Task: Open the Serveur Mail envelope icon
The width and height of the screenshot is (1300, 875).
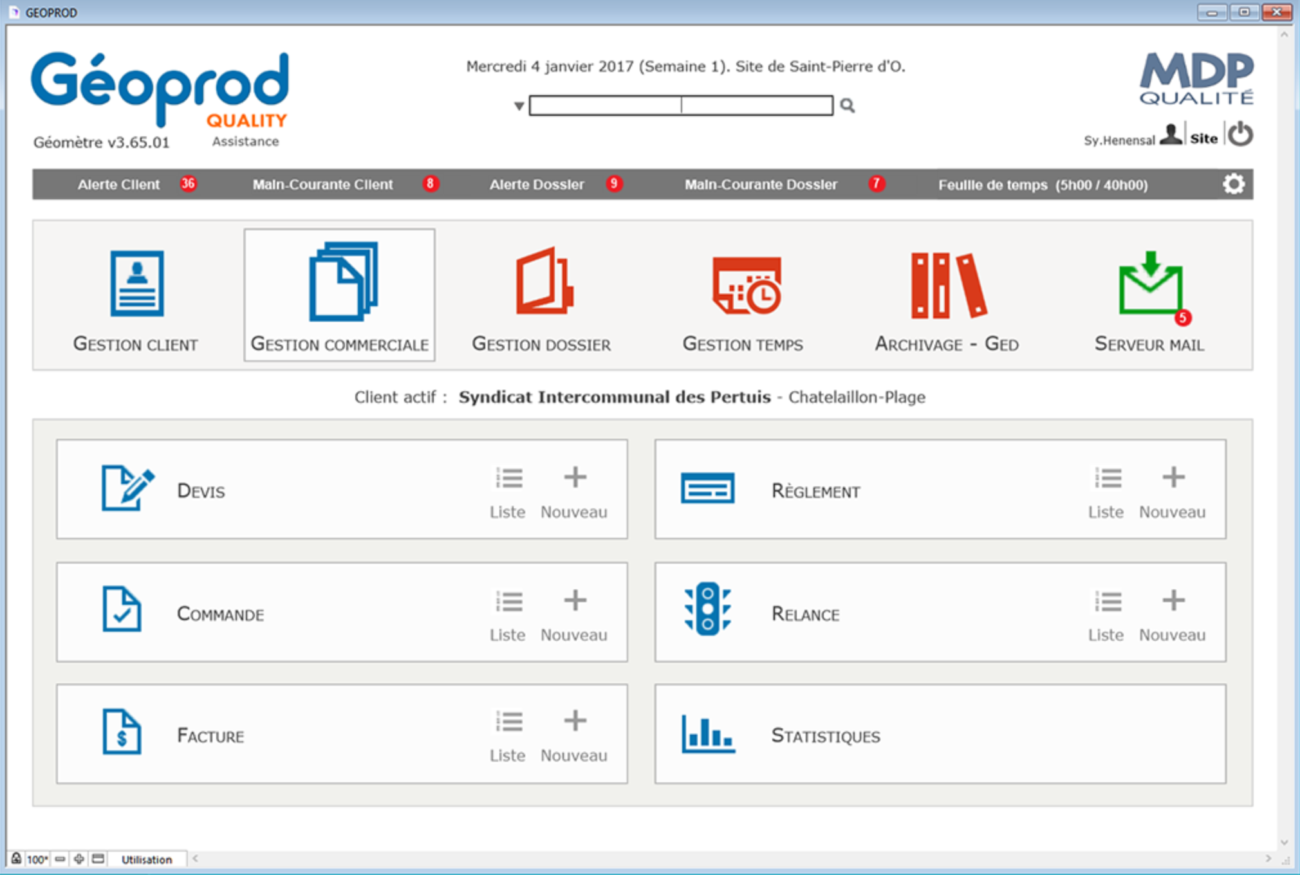Action: 1150,285
